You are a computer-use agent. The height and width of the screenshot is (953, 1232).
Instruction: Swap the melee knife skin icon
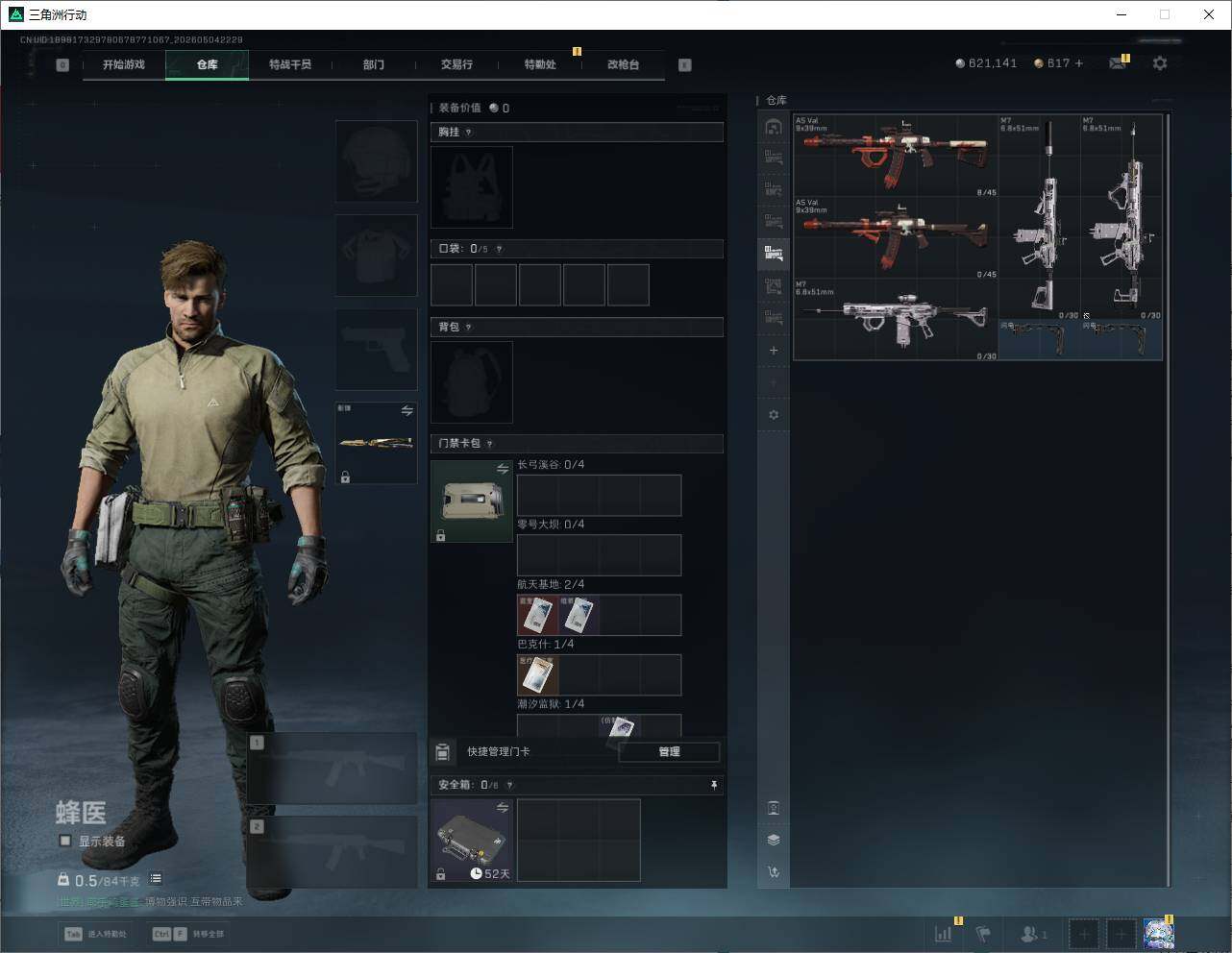pyautogui.click(x=407, y=411)
